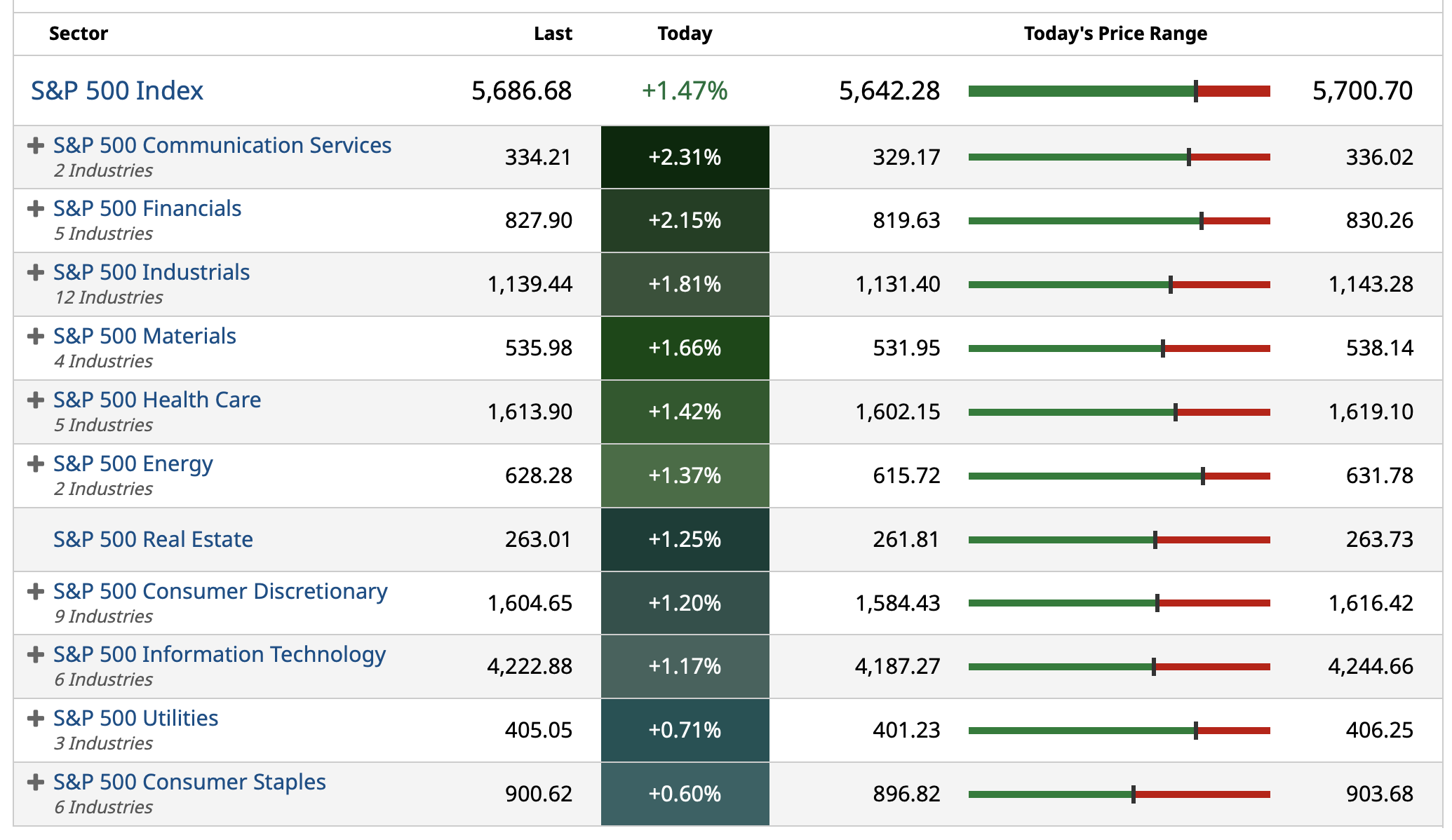Open S&P 500 Information Technology sector page

tap(220, 655)
